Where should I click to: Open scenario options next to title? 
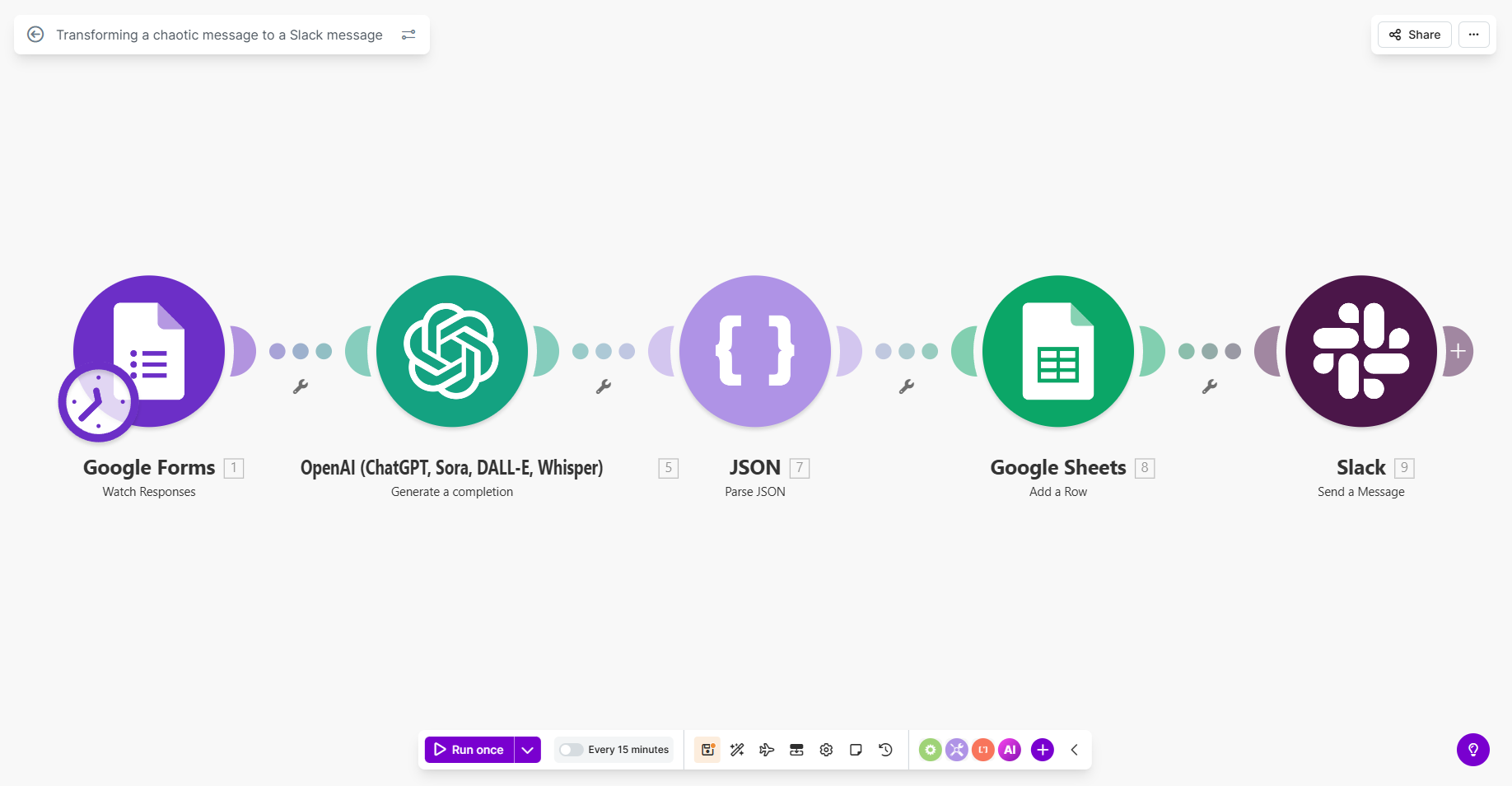(x=408, y=35)
